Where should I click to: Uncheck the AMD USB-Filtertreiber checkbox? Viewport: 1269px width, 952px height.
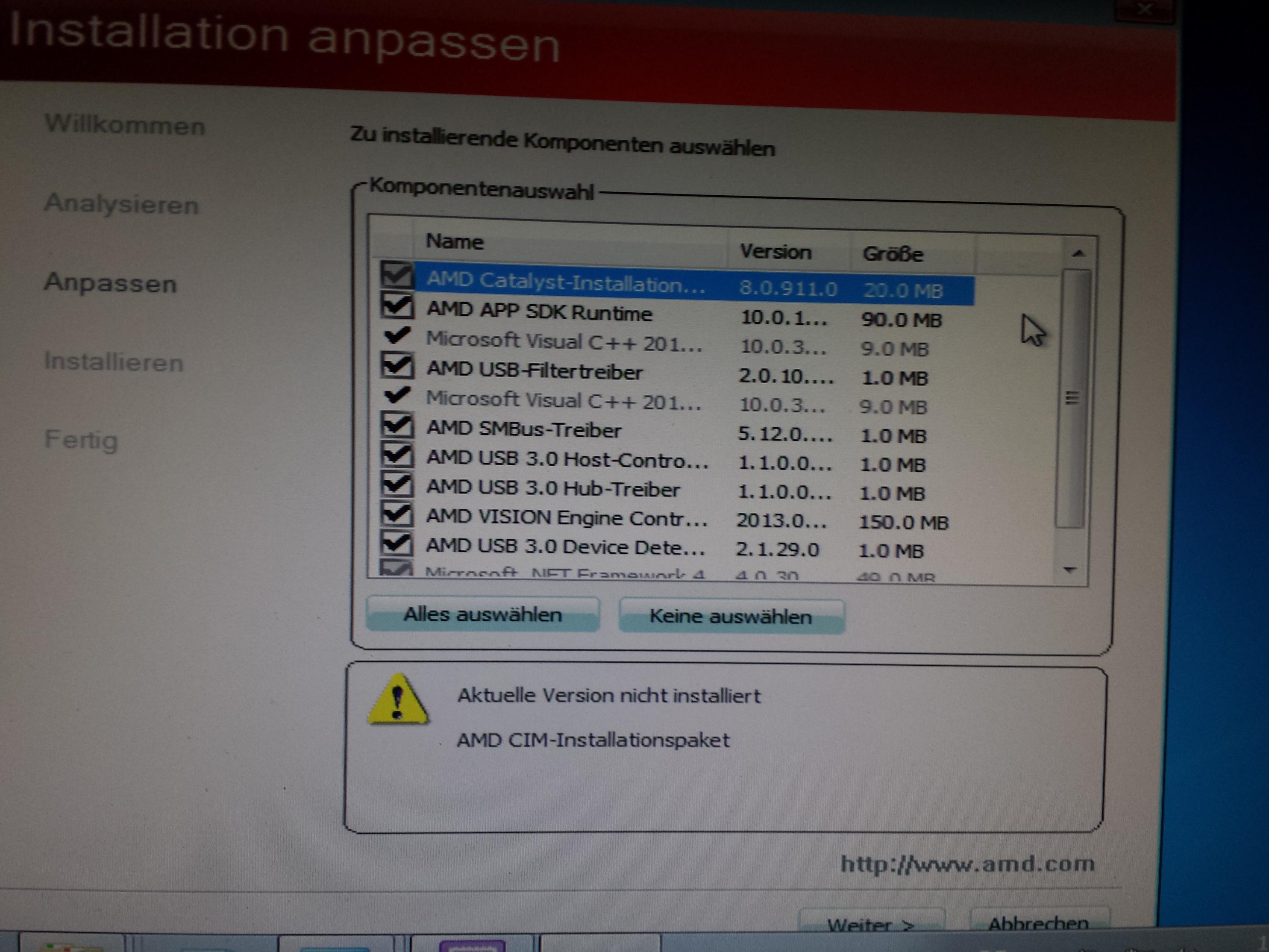pyautogui.click(x=397, y=365)
